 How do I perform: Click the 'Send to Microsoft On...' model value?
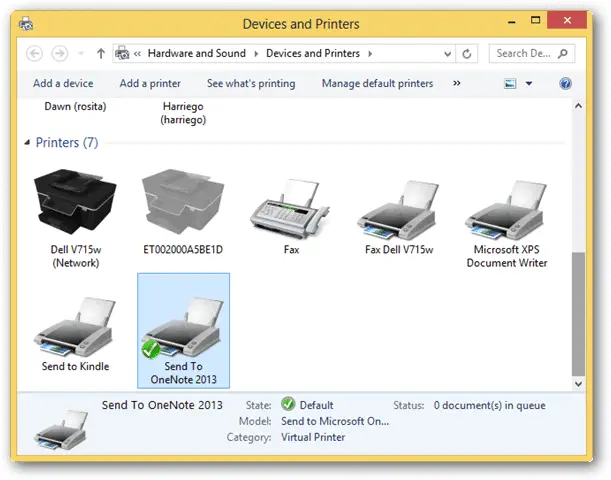click(335, 421)
